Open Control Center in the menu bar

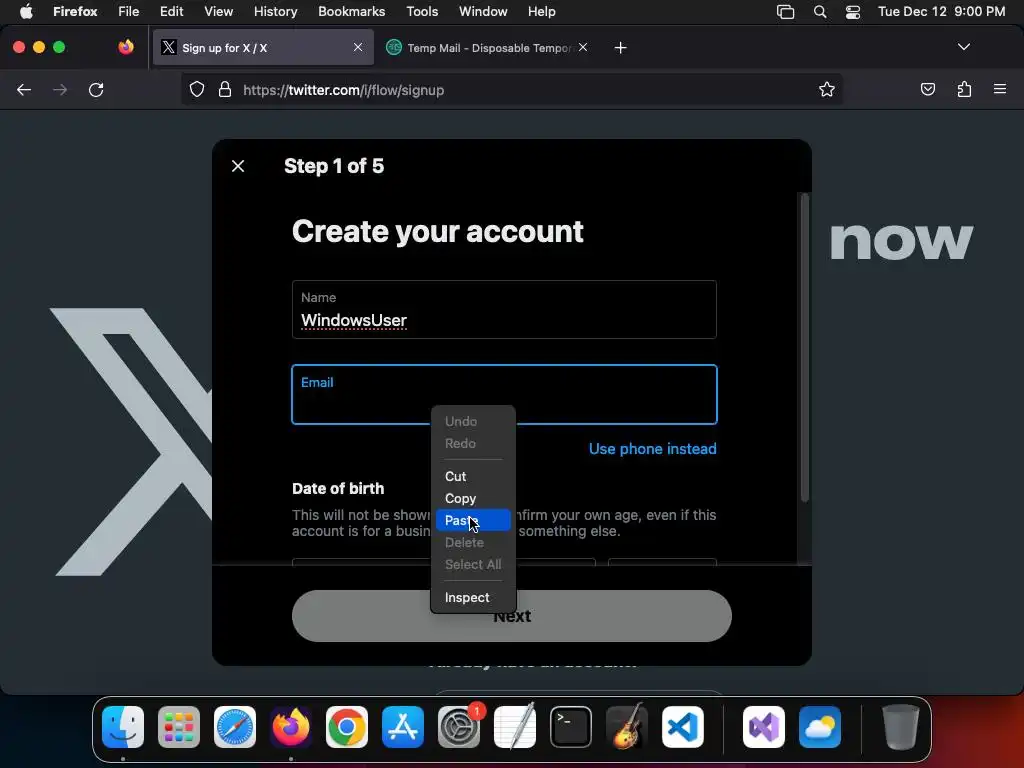pyautogui.click(x=852, y=12)
